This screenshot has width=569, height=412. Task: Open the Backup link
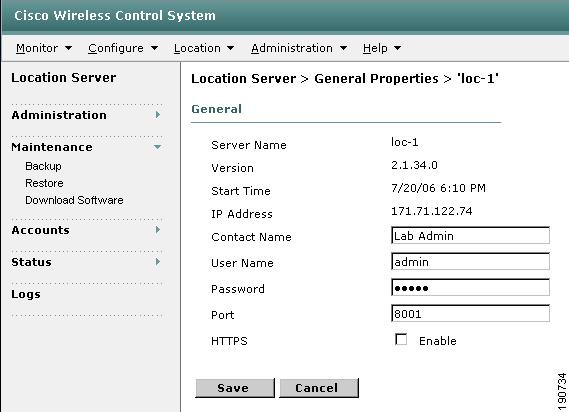coord(43,166)
